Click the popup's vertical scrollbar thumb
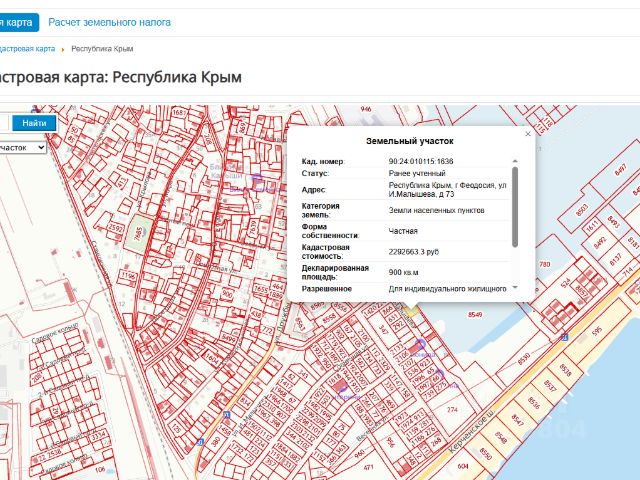Viewport: 640px width, 480px height. pyautogui.click(x=515, y=207)
